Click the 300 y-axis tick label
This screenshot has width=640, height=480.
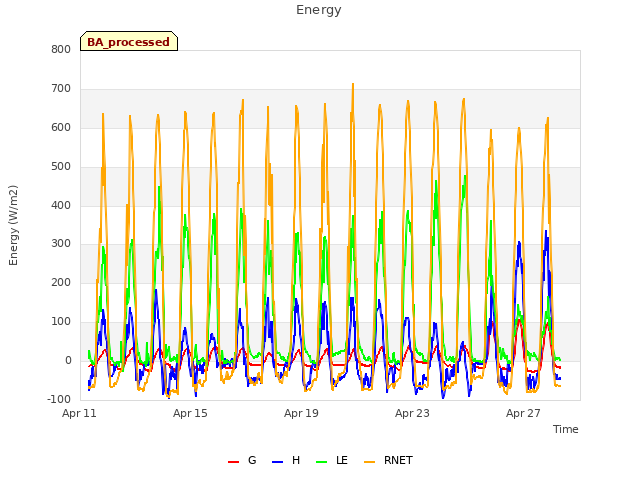coord(61,244)
